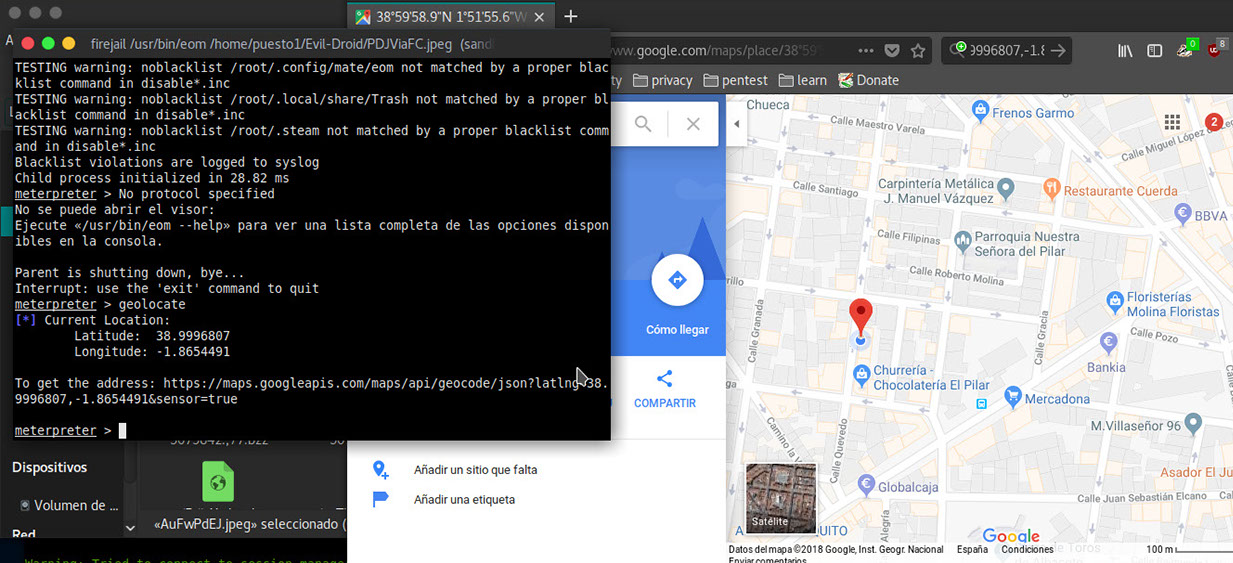Select Floristerías Molina Floristas marker
The width and height of the screenshot is (1233, 563).
point(1114,300)
